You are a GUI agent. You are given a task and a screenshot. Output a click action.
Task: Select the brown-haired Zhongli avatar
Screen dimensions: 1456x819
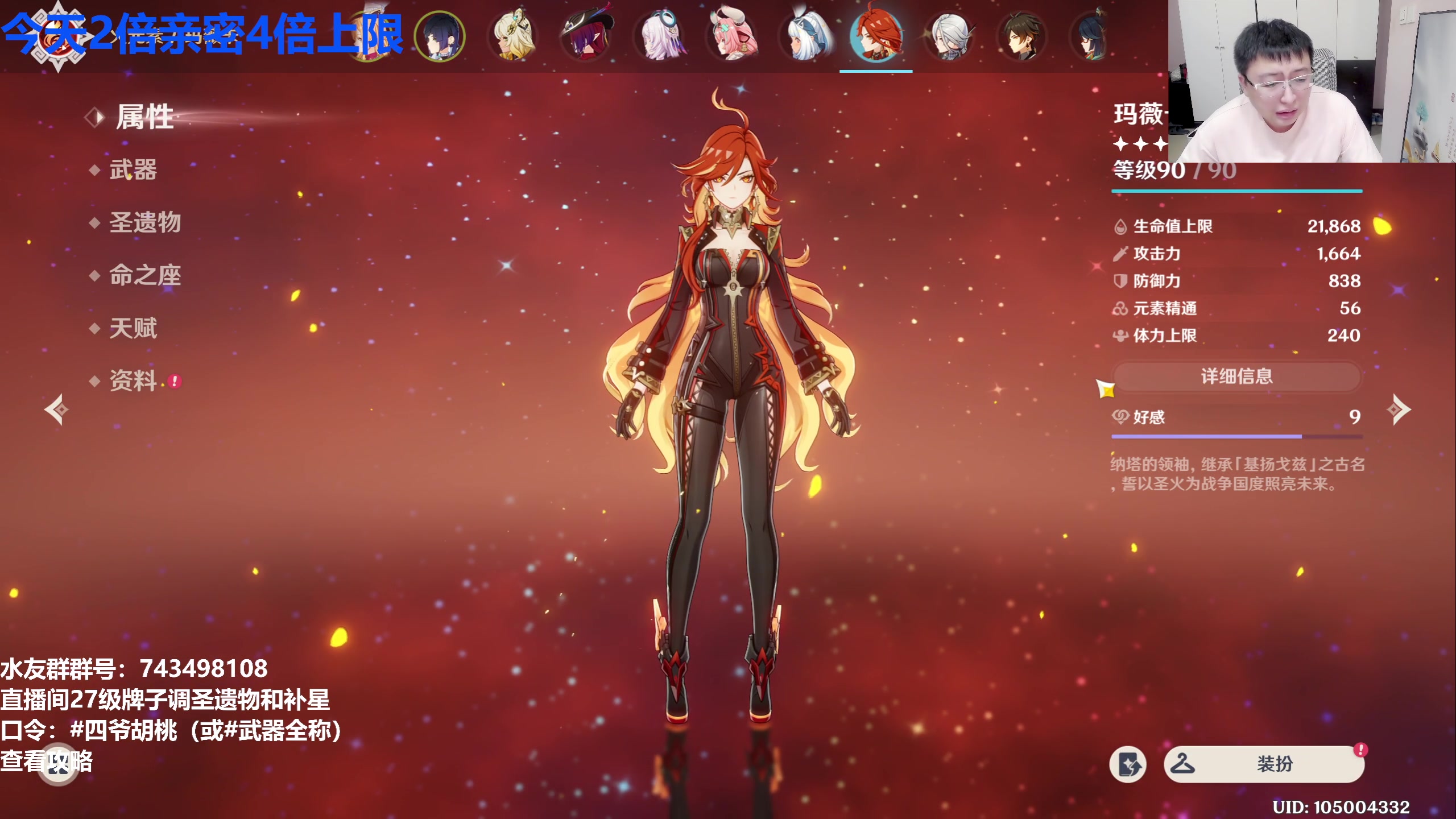[1022, 36]
